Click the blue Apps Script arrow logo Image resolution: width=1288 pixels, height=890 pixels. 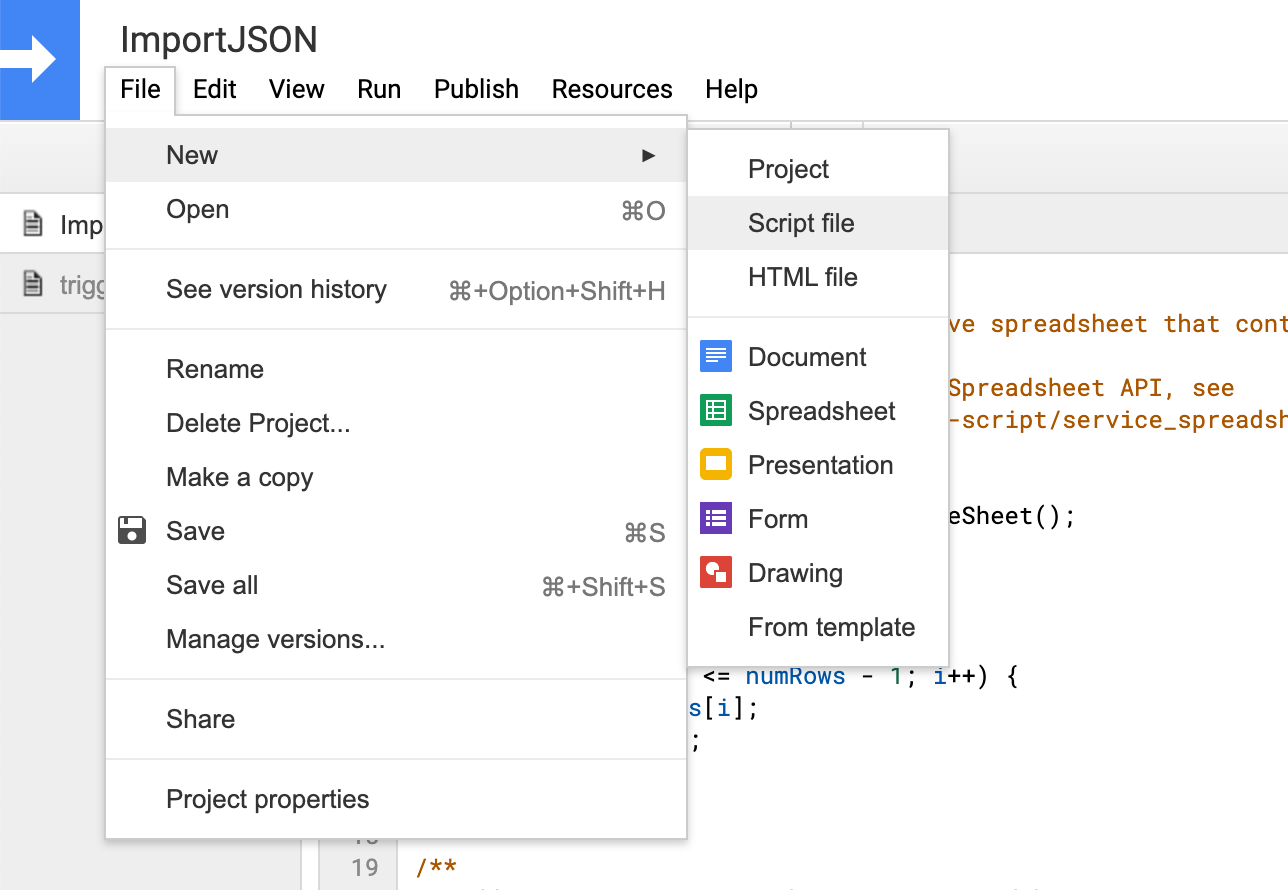(x=38, y=60)
